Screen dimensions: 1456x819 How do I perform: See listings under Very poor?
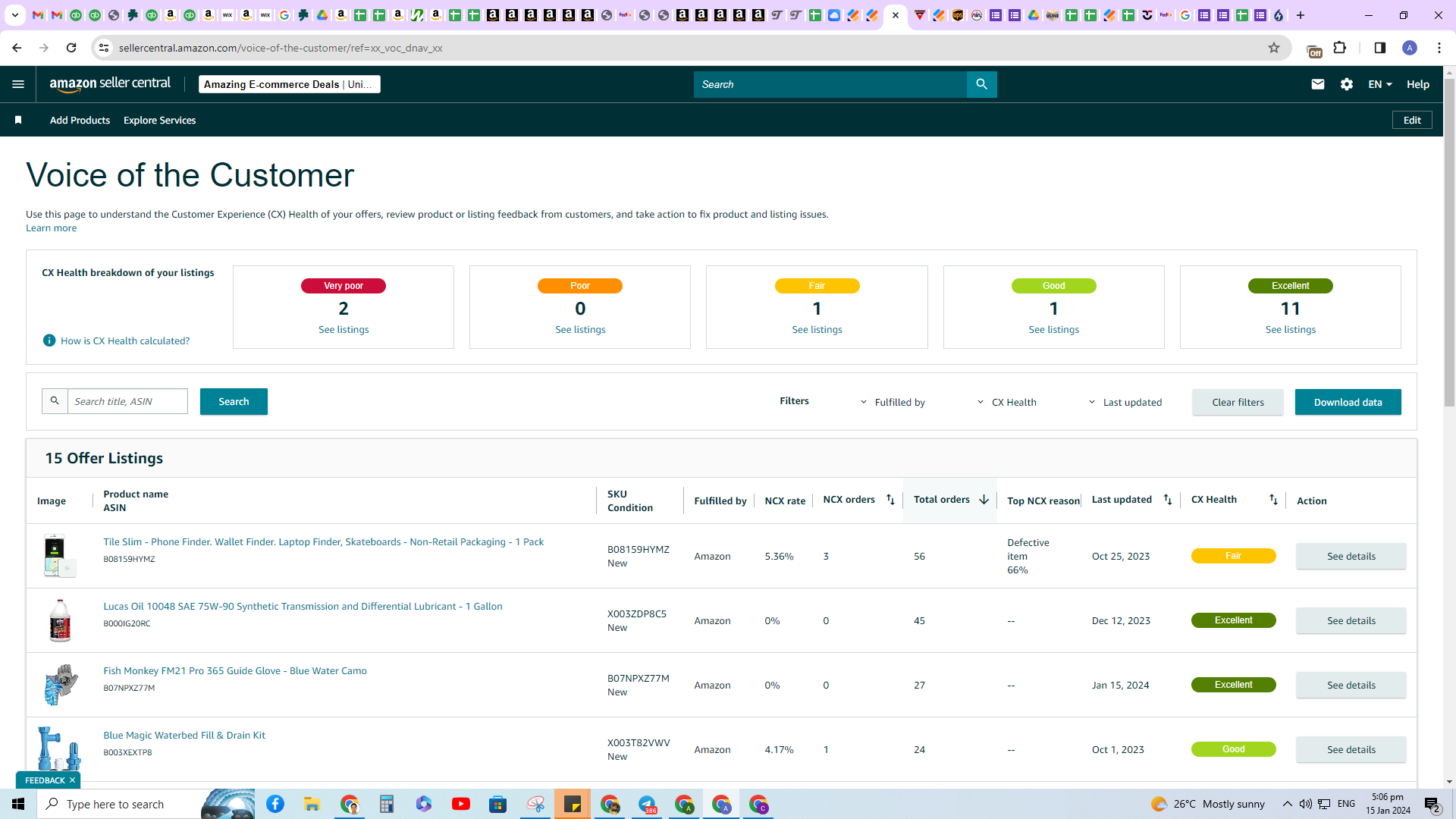point(344,329)
